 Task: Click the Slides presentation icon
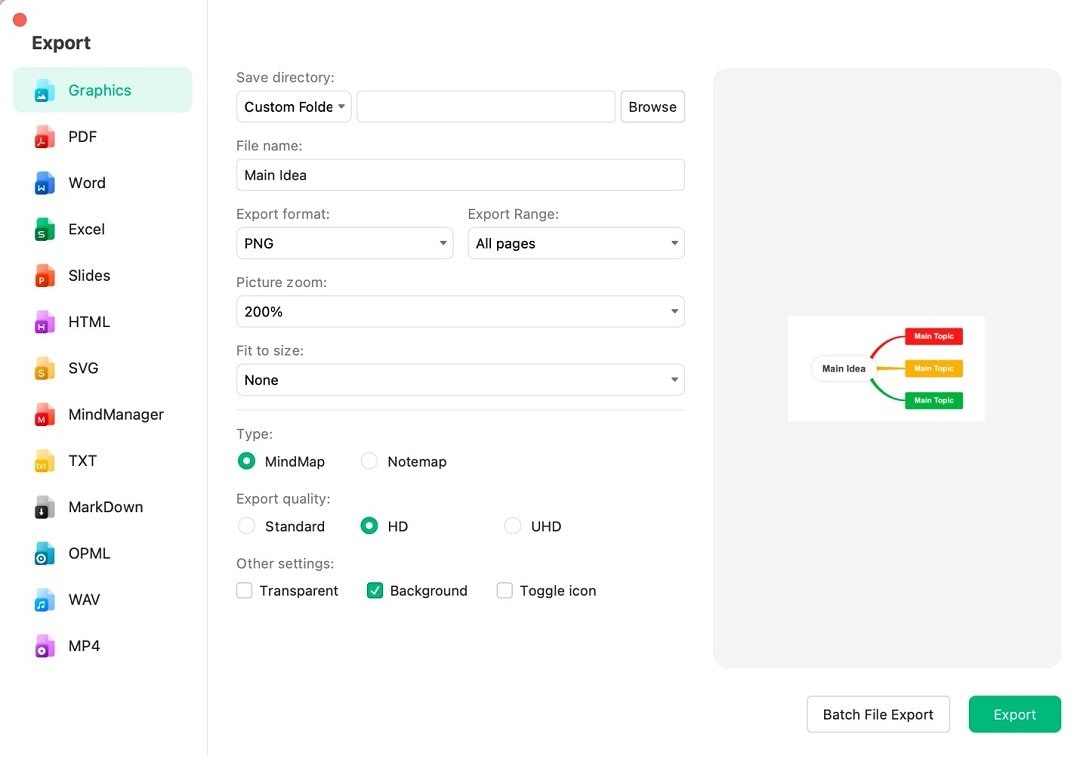pos(45,276)
